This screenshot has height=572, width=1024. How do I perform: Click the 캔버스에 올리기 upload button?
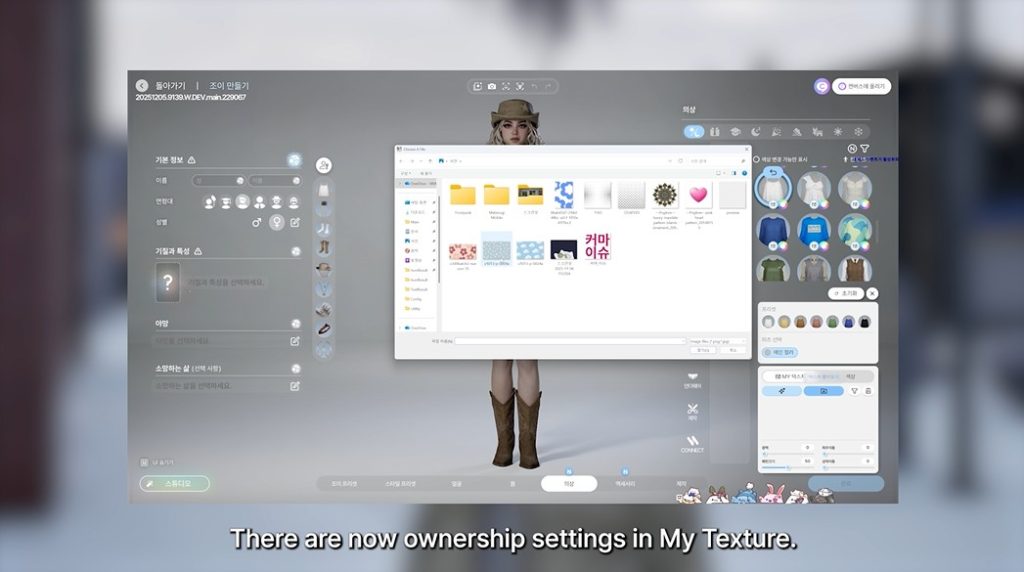click(861, 86)
